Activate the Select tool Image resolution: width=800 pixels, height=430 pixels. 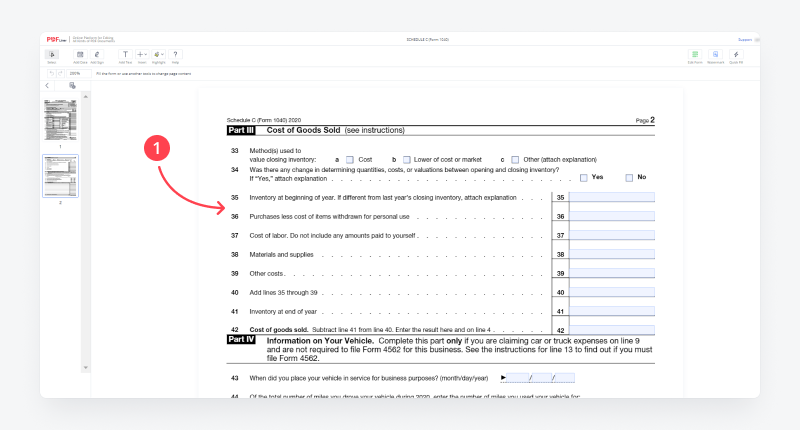(52, 56)
